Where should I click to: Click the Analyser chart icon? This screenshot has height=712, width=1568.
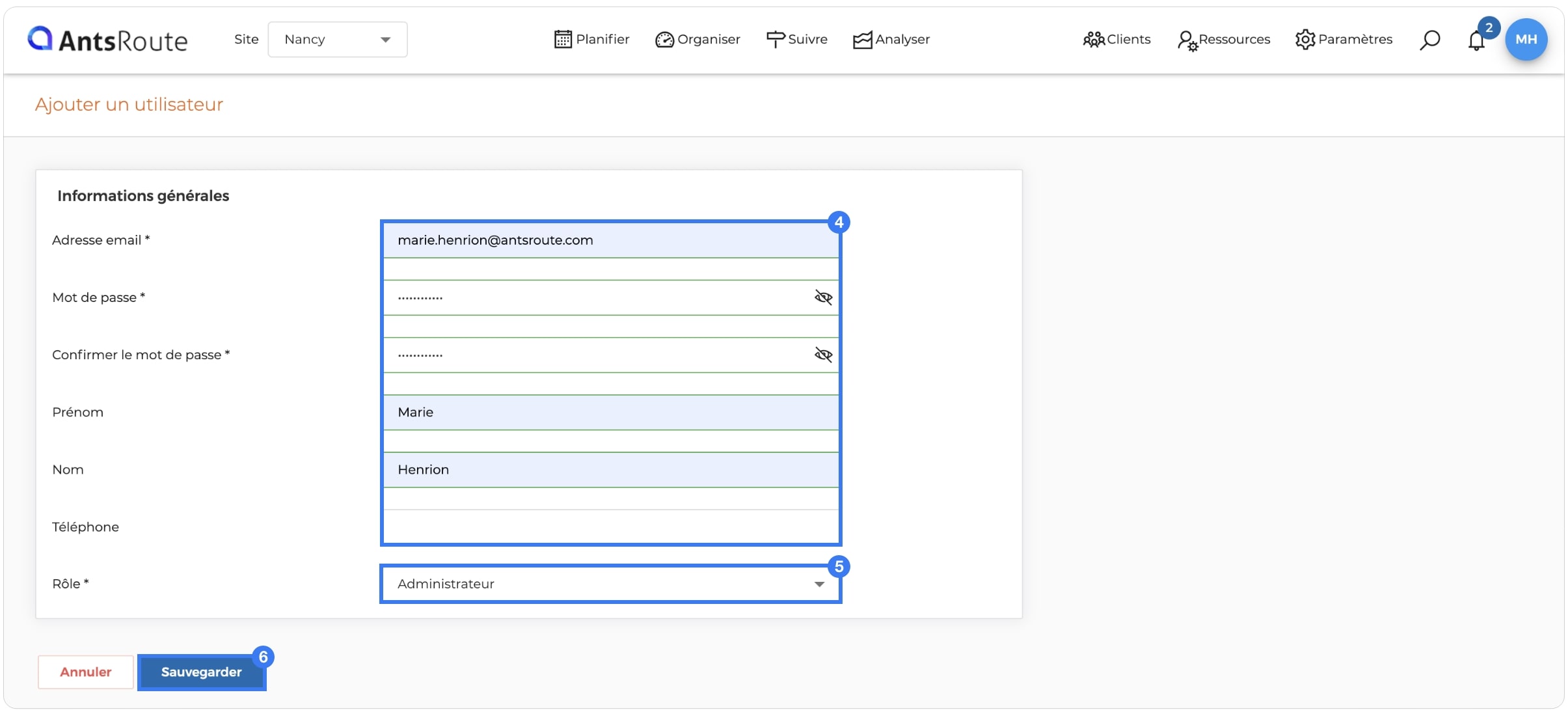pyautogui.click(x=862, y=40)
